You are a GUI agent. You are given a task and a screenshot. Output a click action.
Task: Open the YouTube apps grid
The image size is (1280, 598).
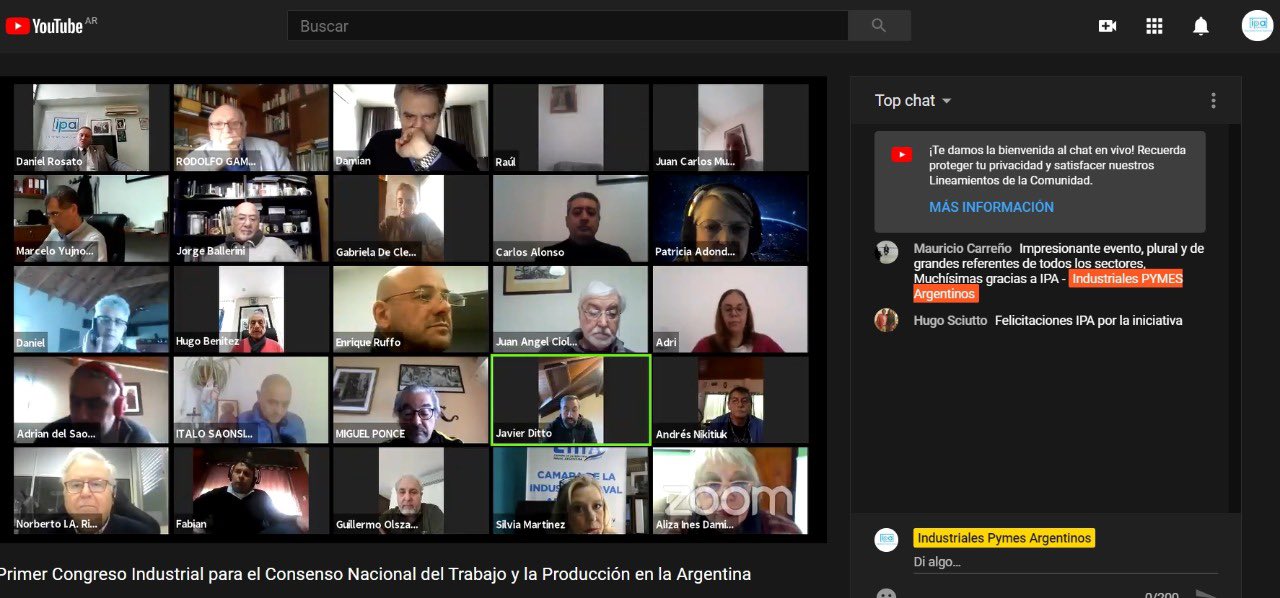coord(1154,26)
